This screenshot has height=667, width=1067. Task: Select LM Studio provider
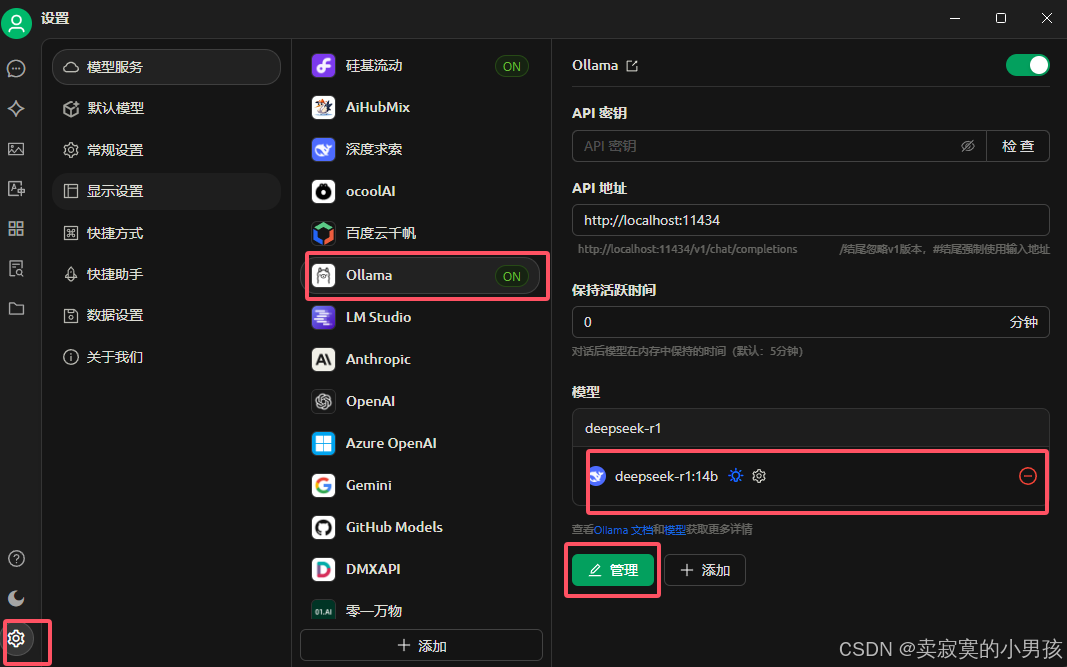[421, 317]
